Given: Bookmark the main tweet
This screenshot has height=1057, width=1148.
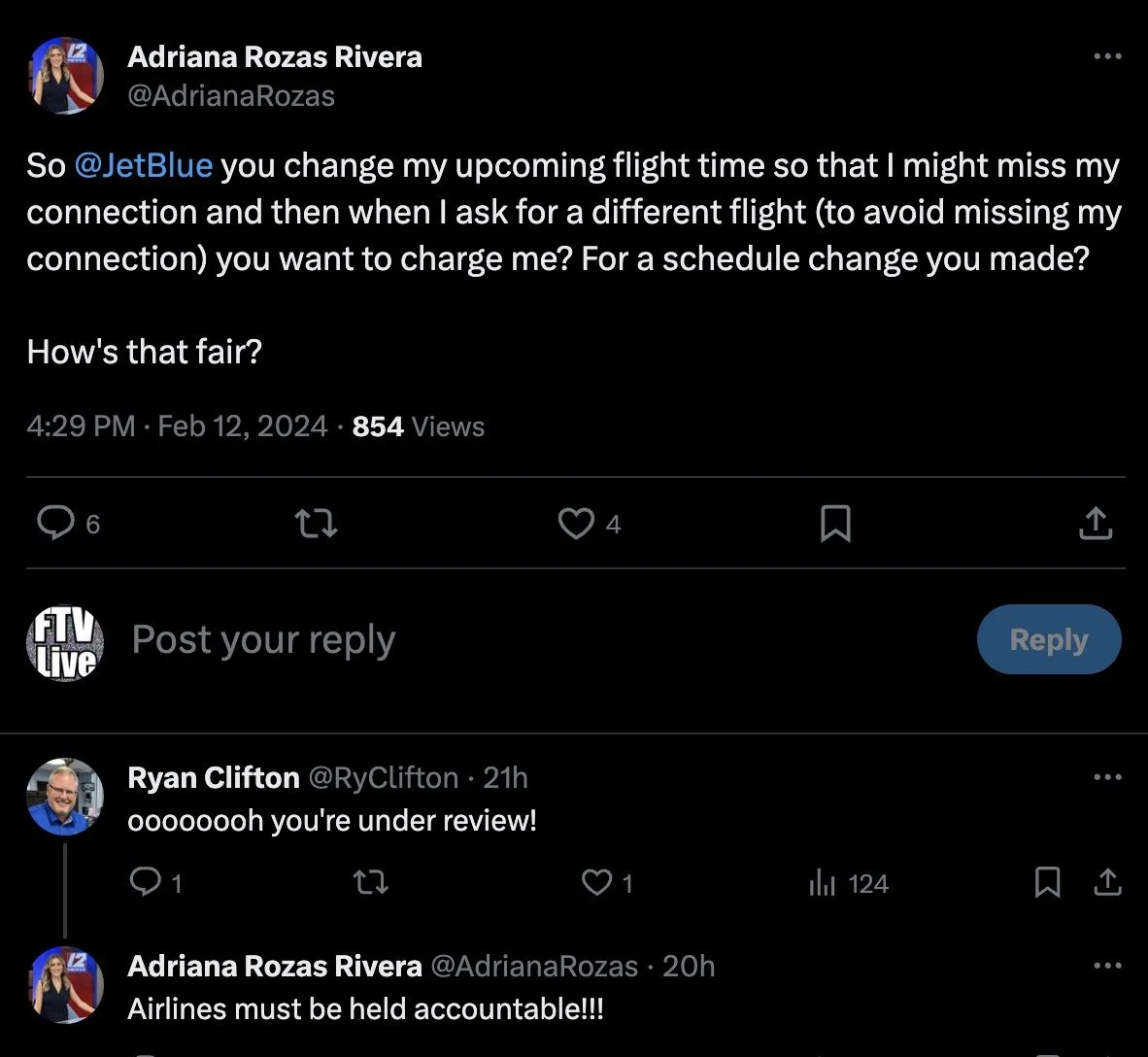Looking at the screenshot, I should 835,525.
